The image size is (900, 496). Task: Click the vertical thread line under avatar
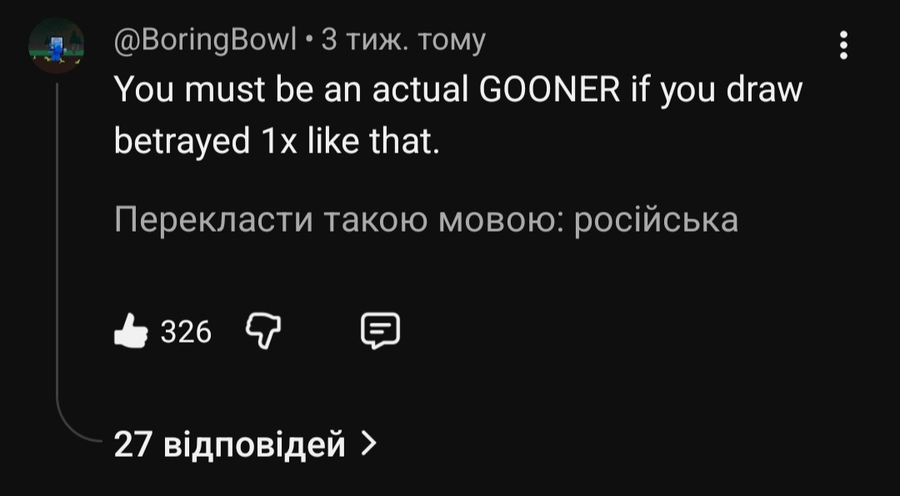pyautogui.click(x=58, y=250)
